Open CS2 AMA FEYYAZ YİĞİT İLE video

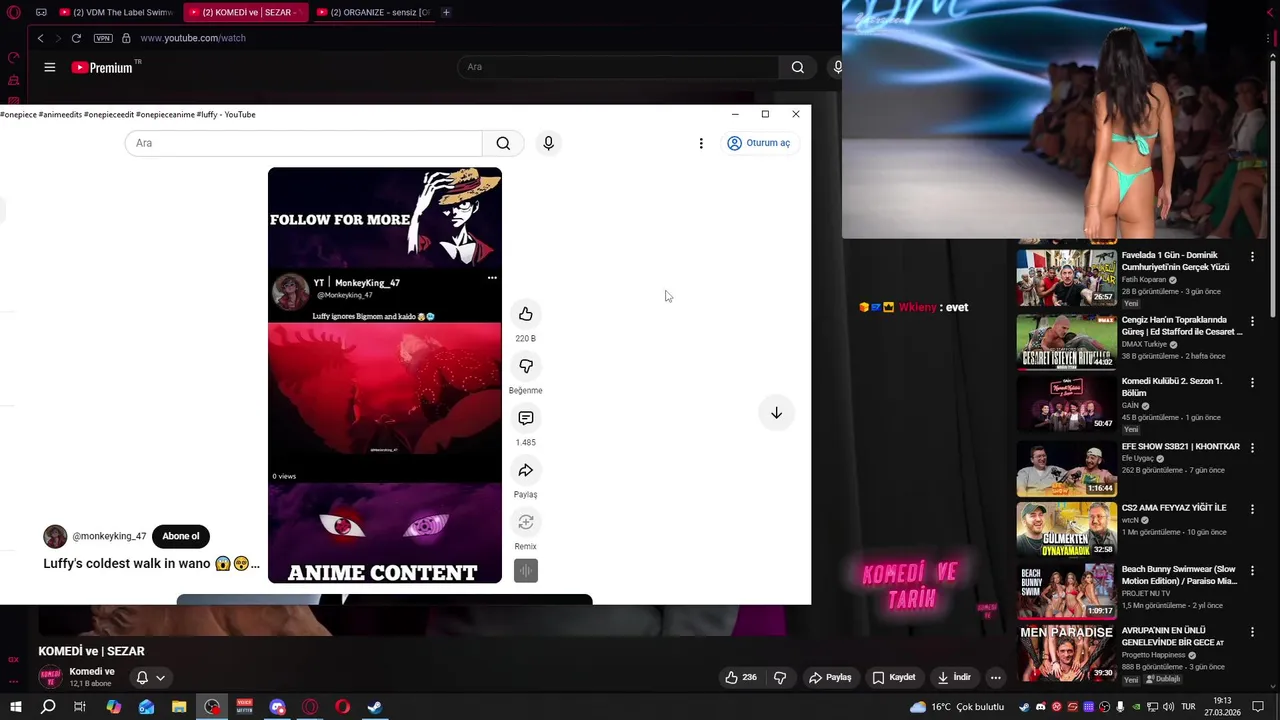coord(1066,529)
